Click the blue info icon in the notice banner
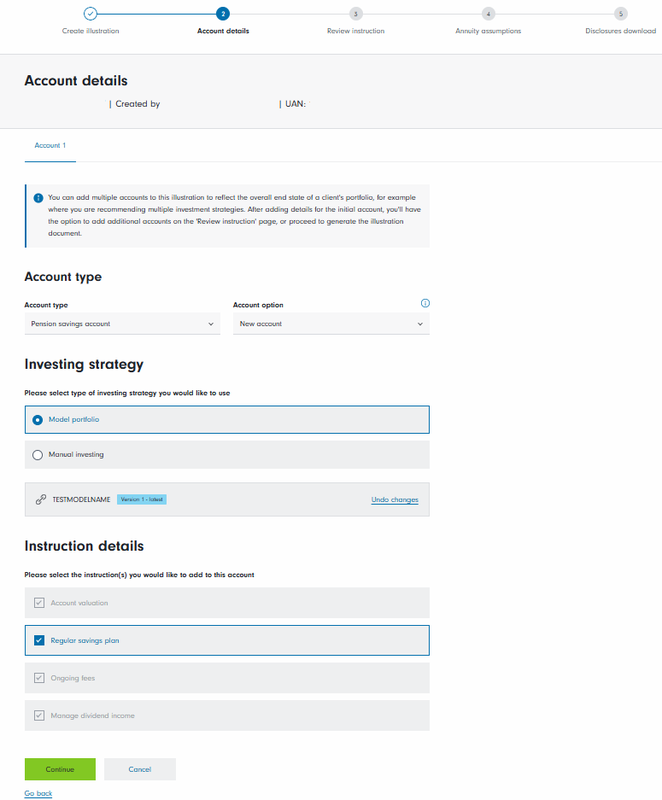The height and width of the screenshot is (800, 662). point(38,198)
